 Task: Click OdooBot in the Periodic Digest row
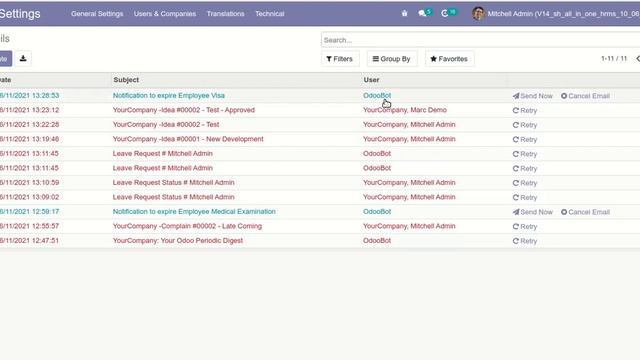click(x=377, y=240)
